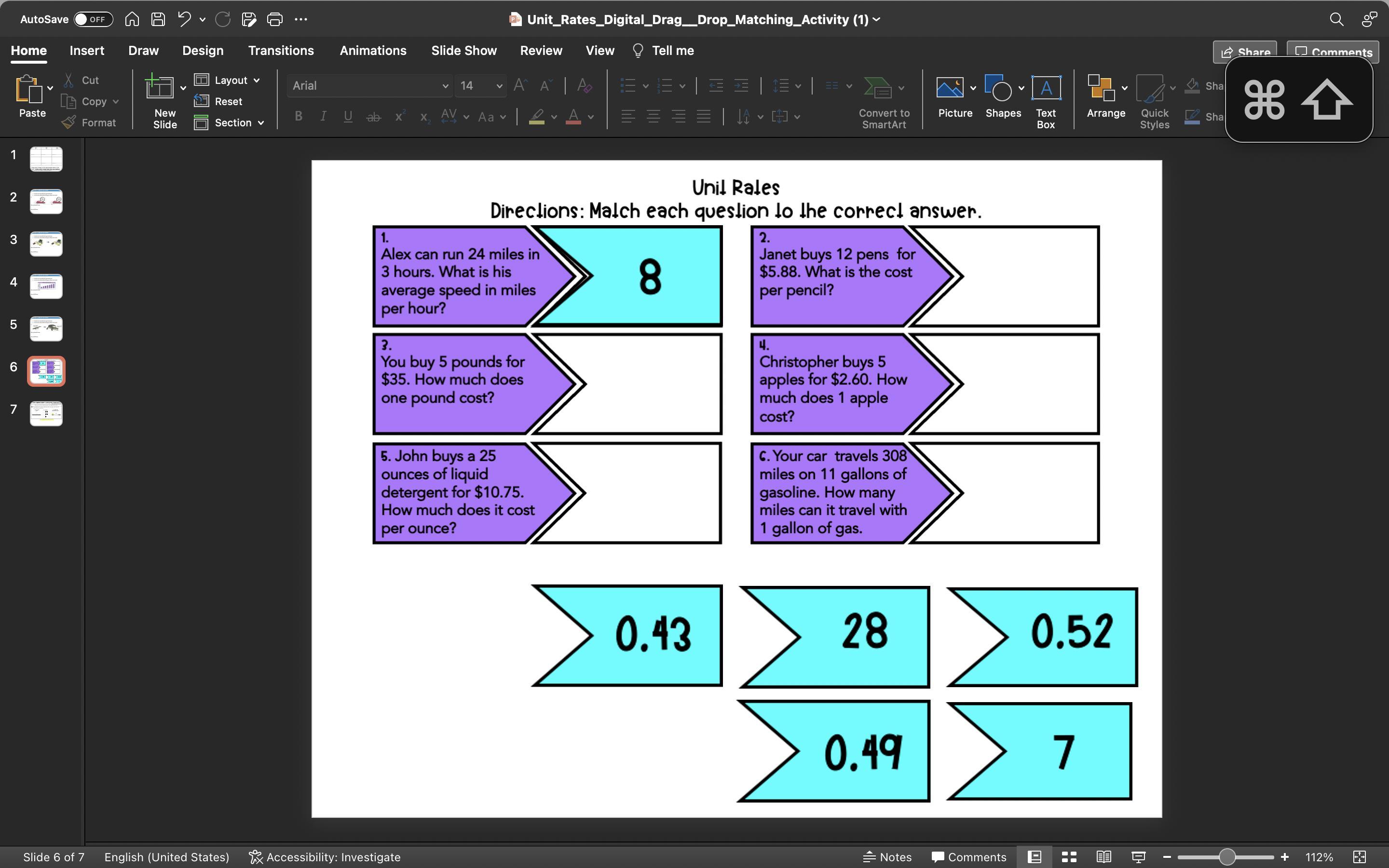
Task: Toggle the Comments pane in status bar
Action: point(969,856)
